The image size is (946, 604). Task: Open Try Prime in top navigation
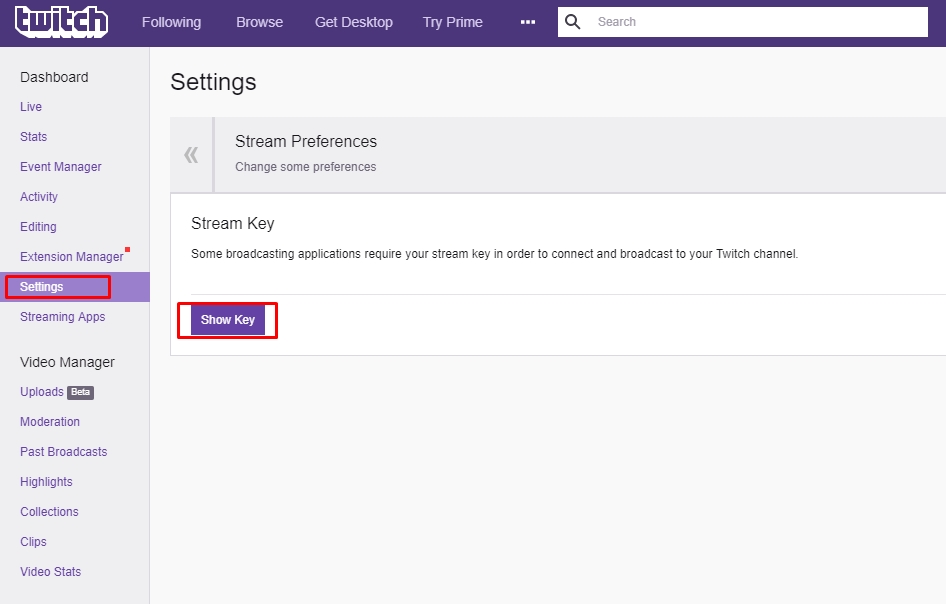pyautogui.click(x=452, y=22)
